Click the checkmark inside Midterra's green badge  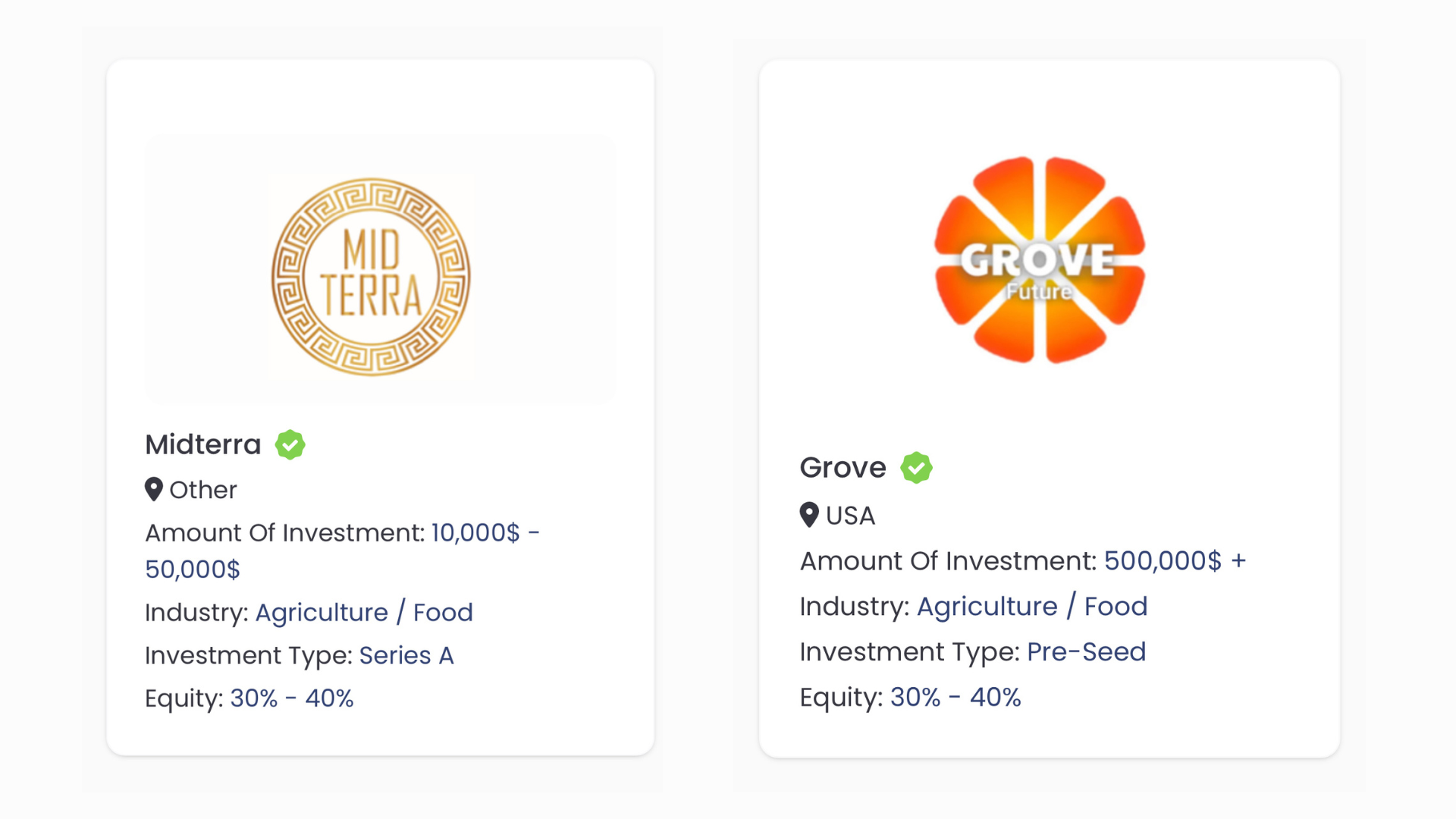tap(290, 444)
